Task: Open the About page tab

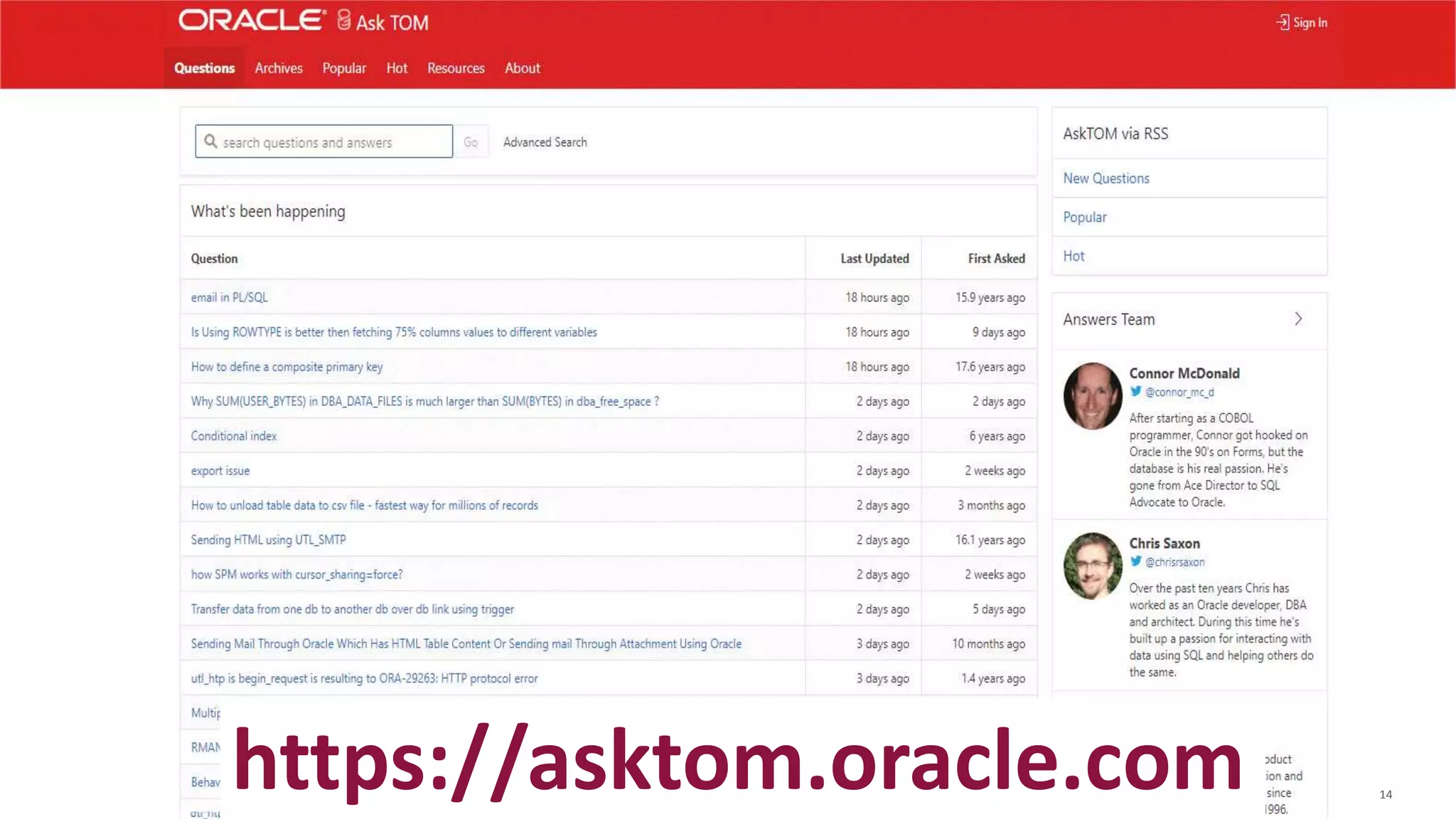Action: click(523, 68)
